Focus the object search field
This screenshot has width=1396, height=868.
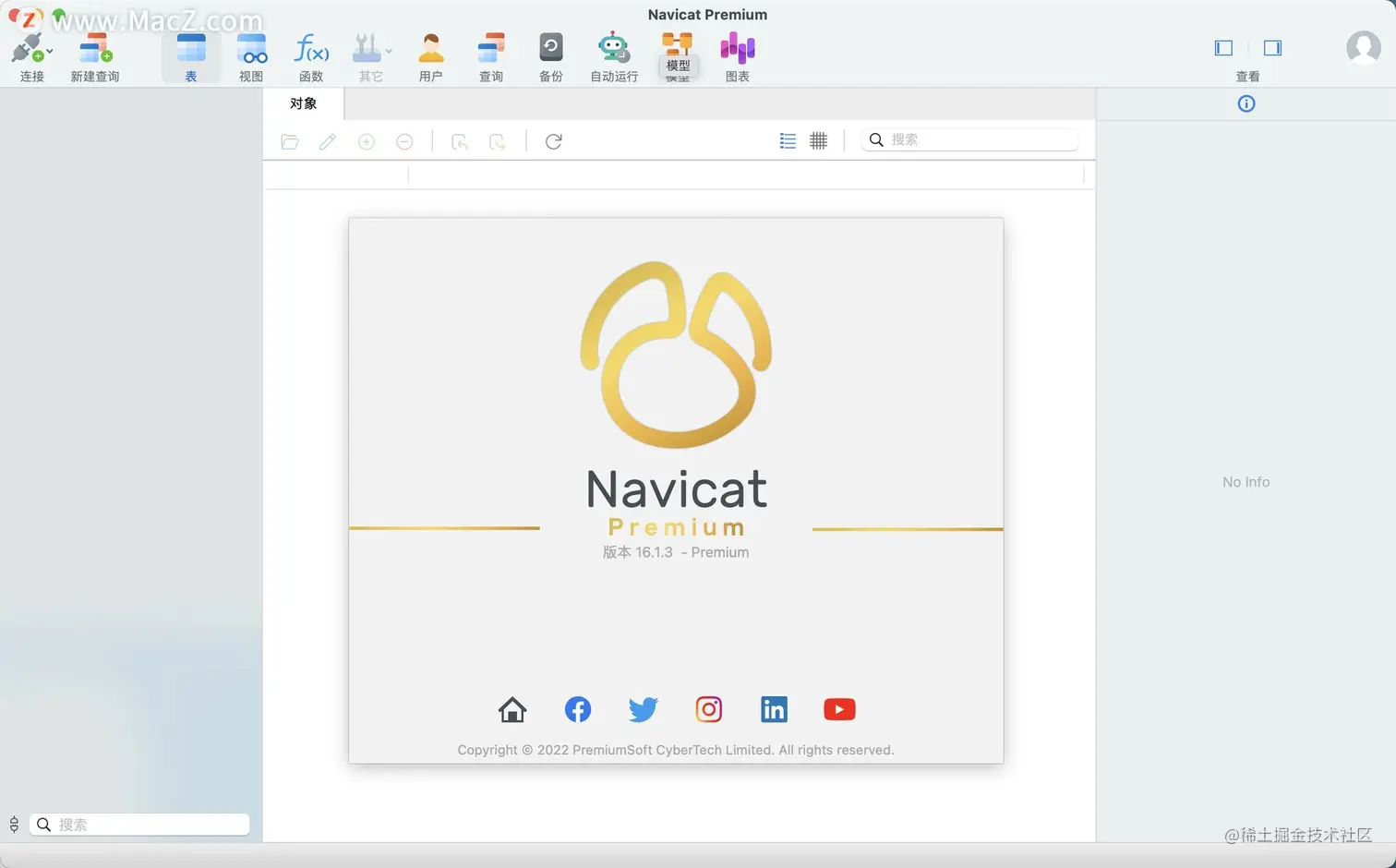(970, 139)
